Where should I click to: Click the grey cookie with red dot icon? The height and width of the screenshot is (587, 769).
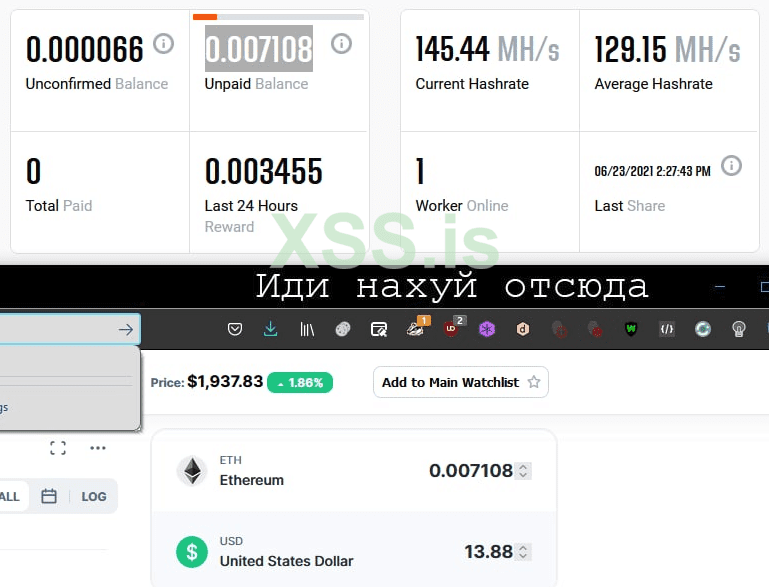(x=595, y=329)
